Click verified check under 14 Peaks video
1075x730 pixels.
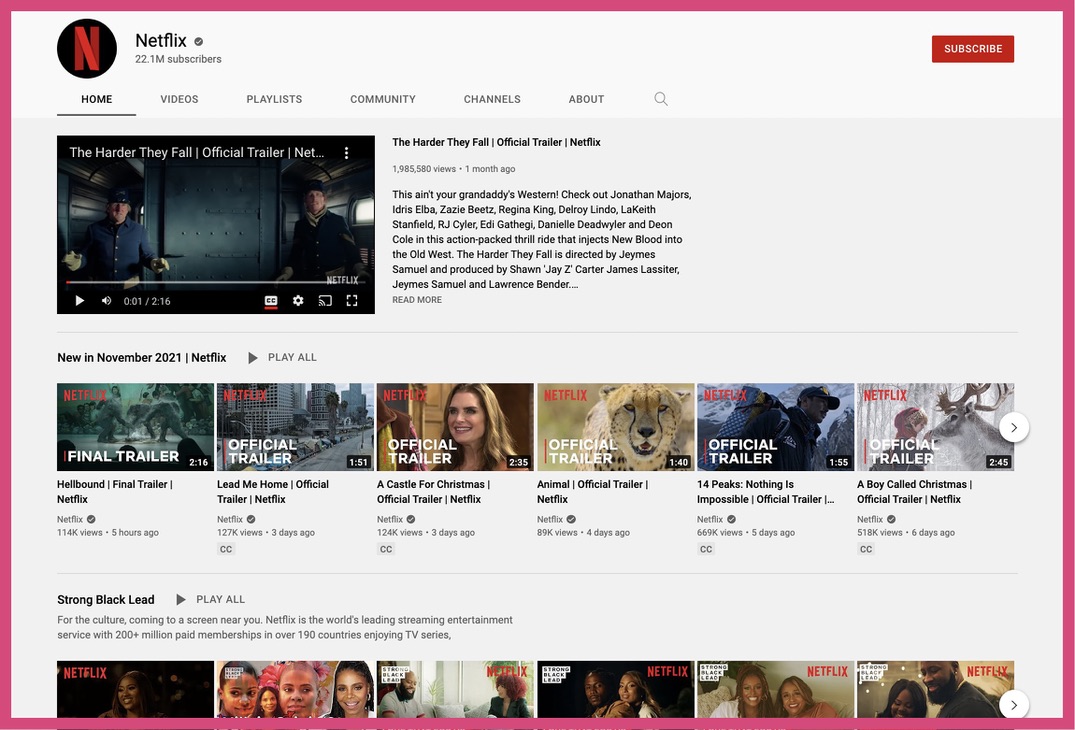[732, 519]
